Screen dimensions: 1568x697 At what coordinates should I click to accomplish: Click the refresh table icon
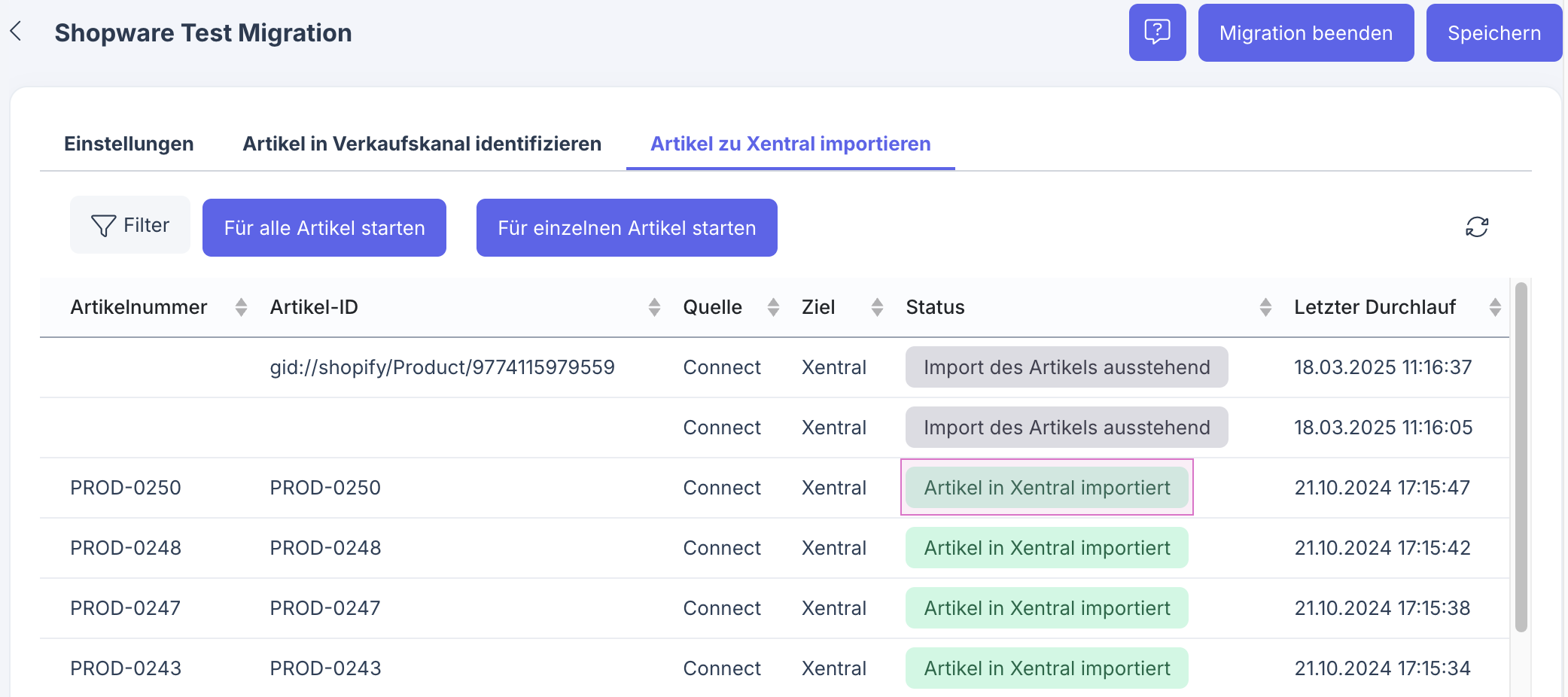point(1475,227)
